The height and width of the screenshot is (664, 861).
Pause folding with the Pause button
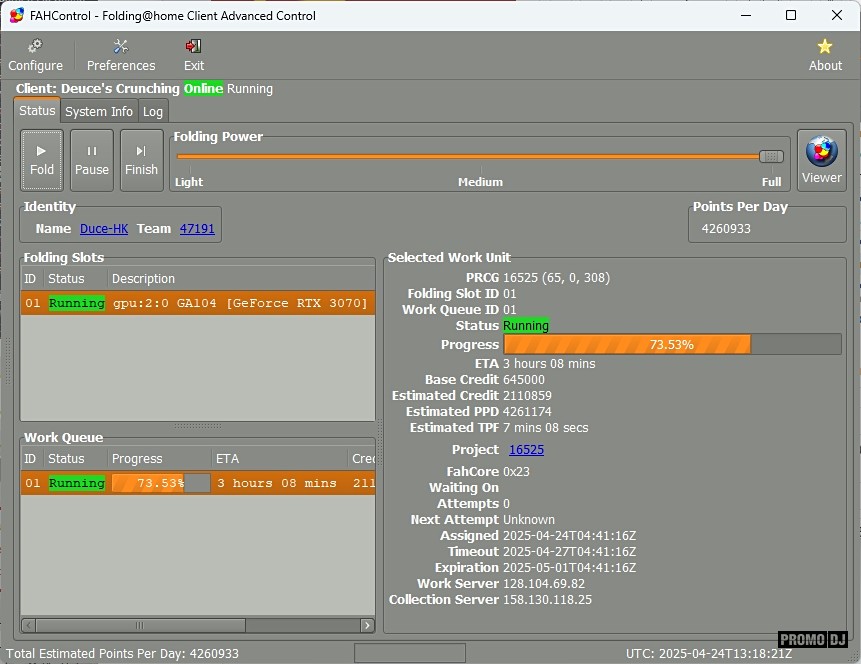pos(92,160)
